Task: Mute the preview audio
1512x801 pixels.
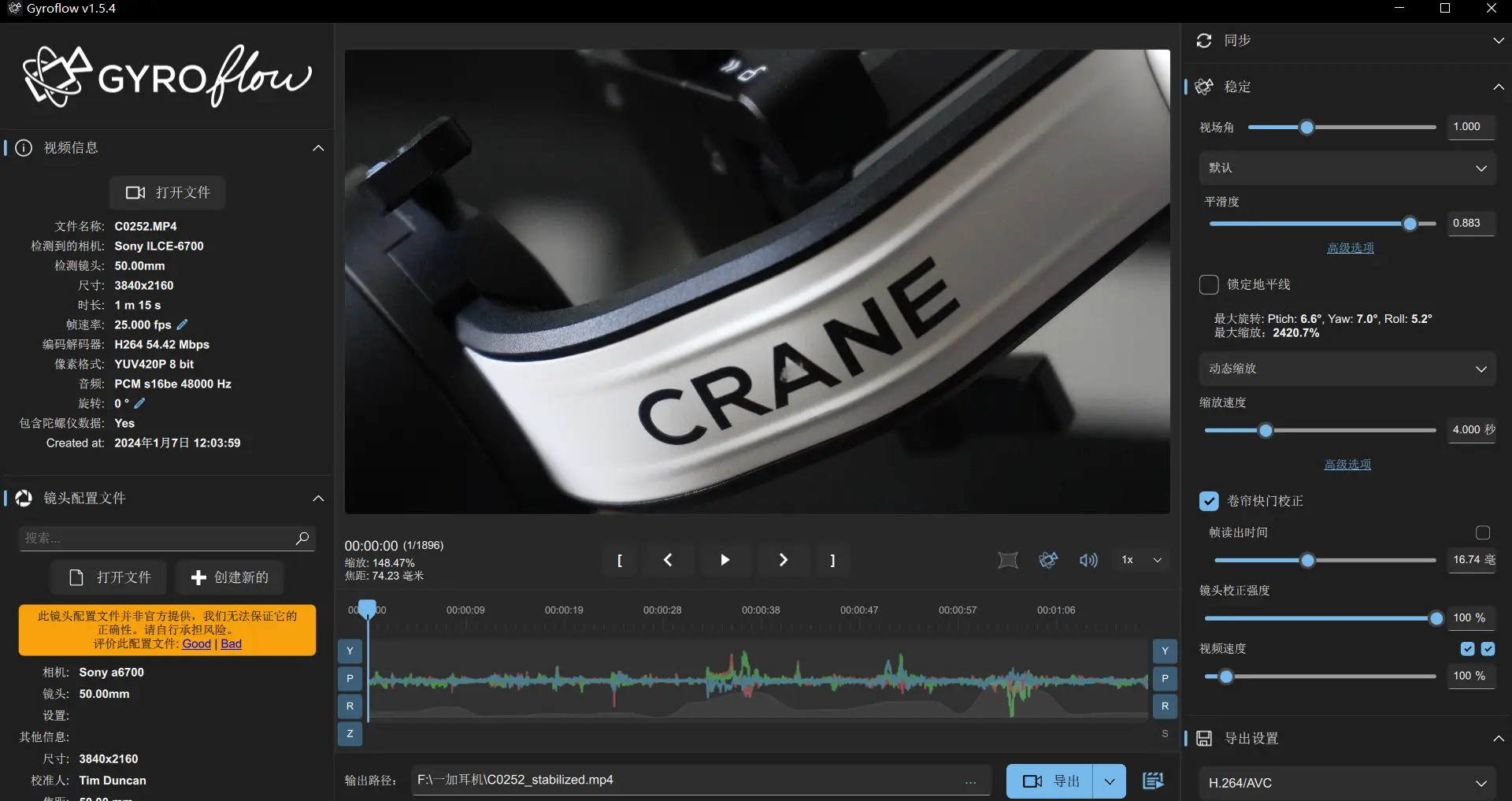Action: point(1088,560)
